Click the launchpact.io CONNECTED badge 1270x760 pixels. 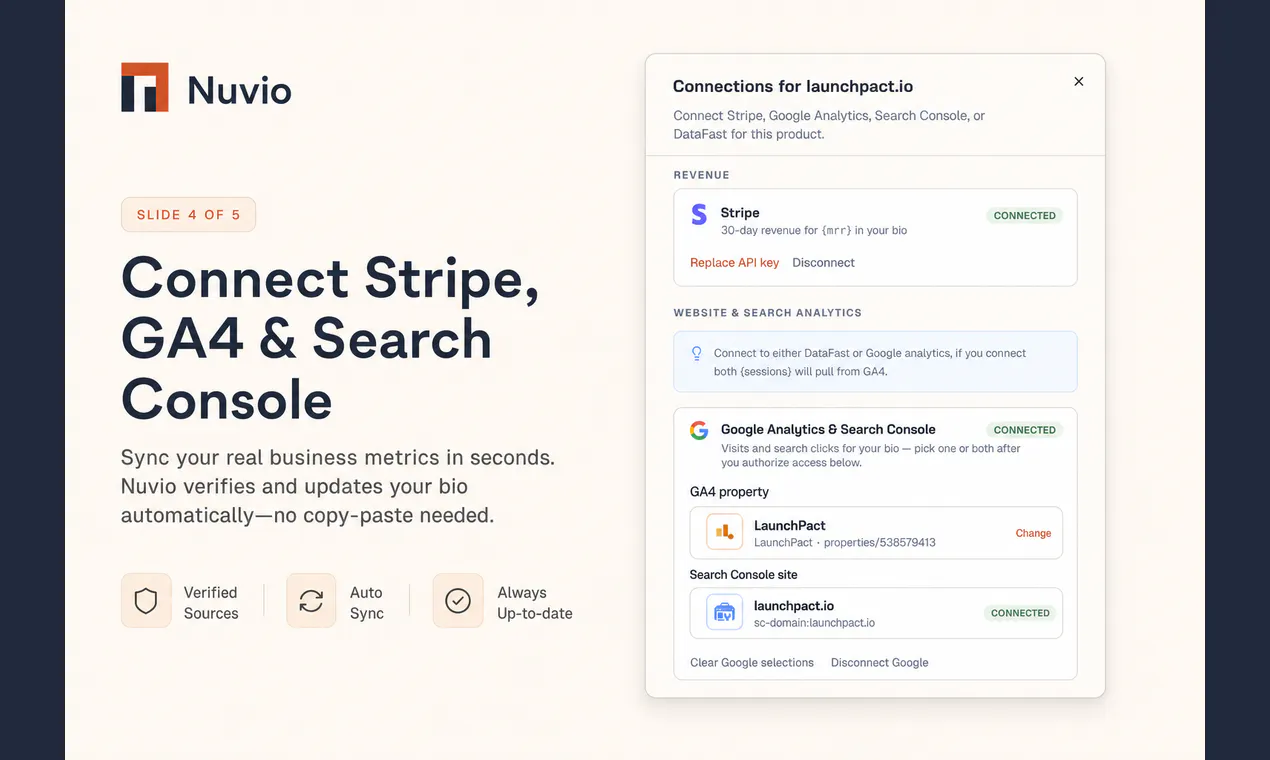pos(1020,613)
